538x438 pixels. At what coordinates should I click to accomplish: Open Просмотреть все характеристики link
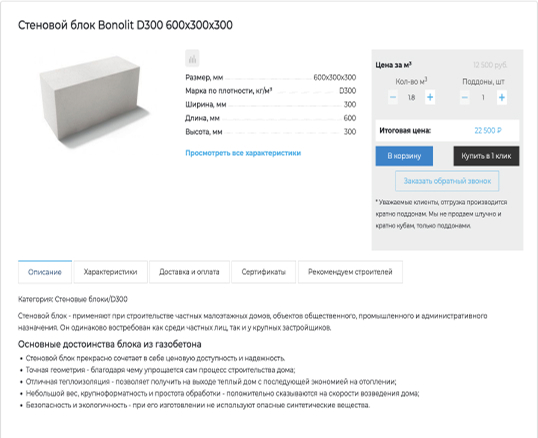(243, 153)
